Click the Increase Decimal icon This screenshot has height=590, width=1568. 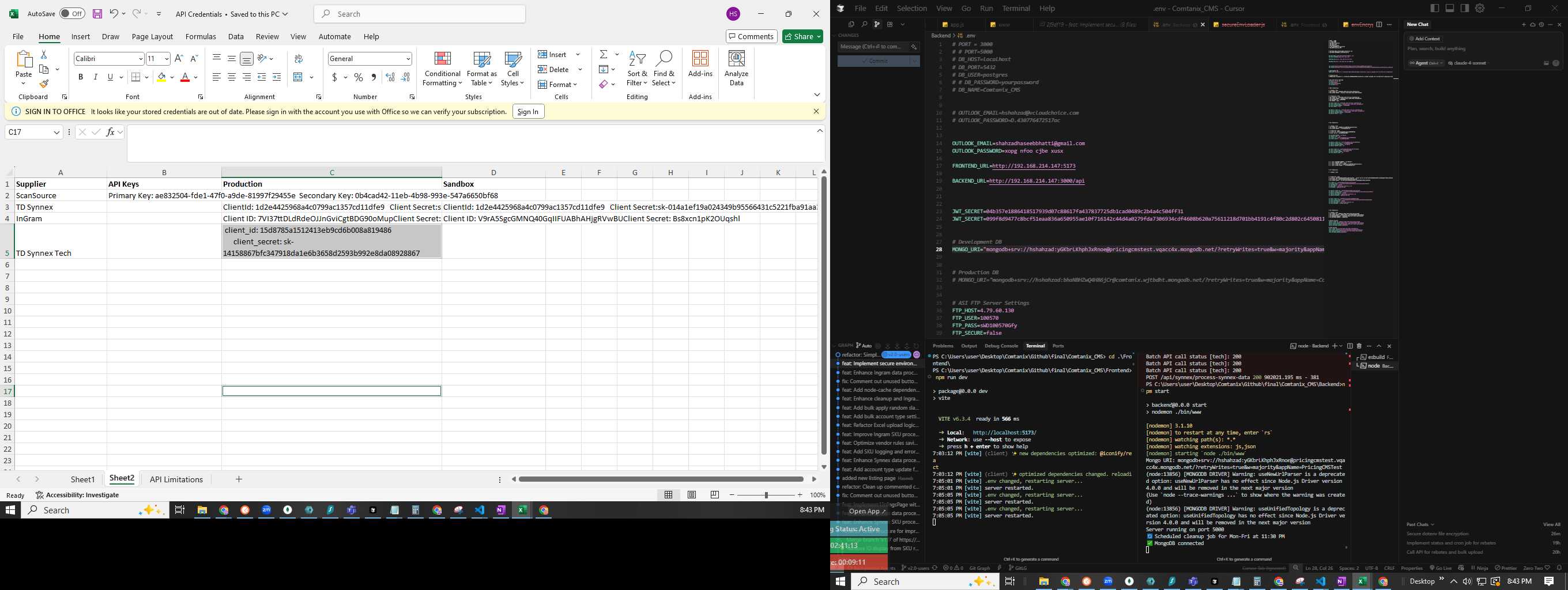tap(390, 77)
